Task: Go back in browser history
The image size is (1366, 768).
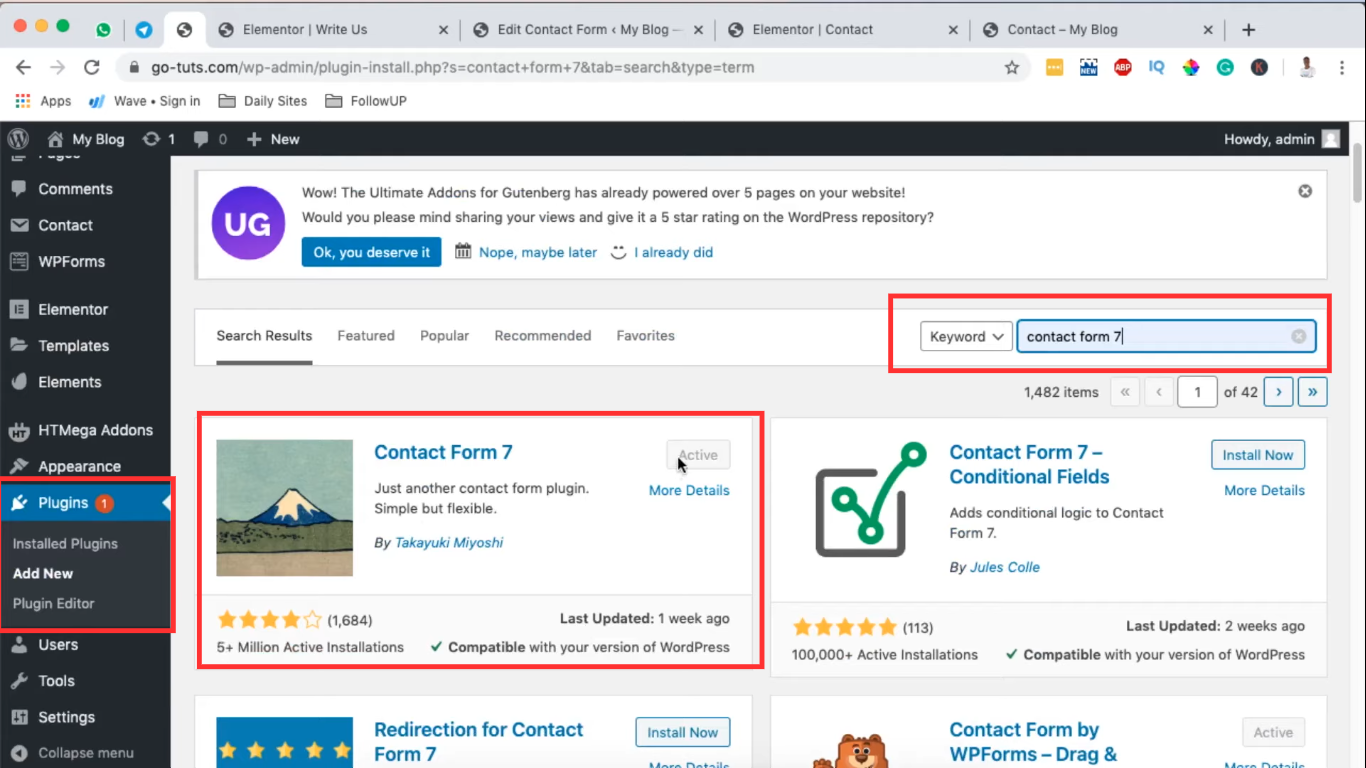Action: [23, 68]
